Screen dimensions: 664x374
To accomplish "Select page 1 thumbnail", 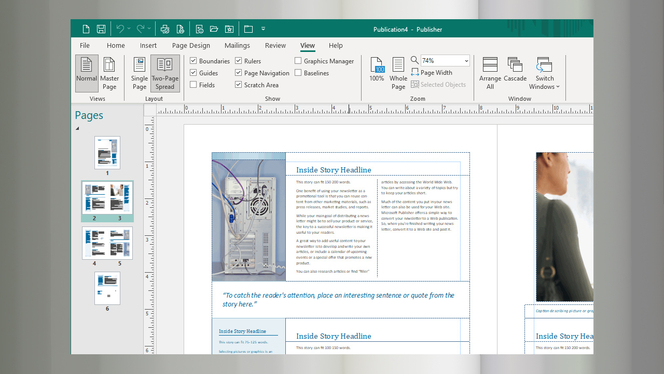I will (107, 153).
